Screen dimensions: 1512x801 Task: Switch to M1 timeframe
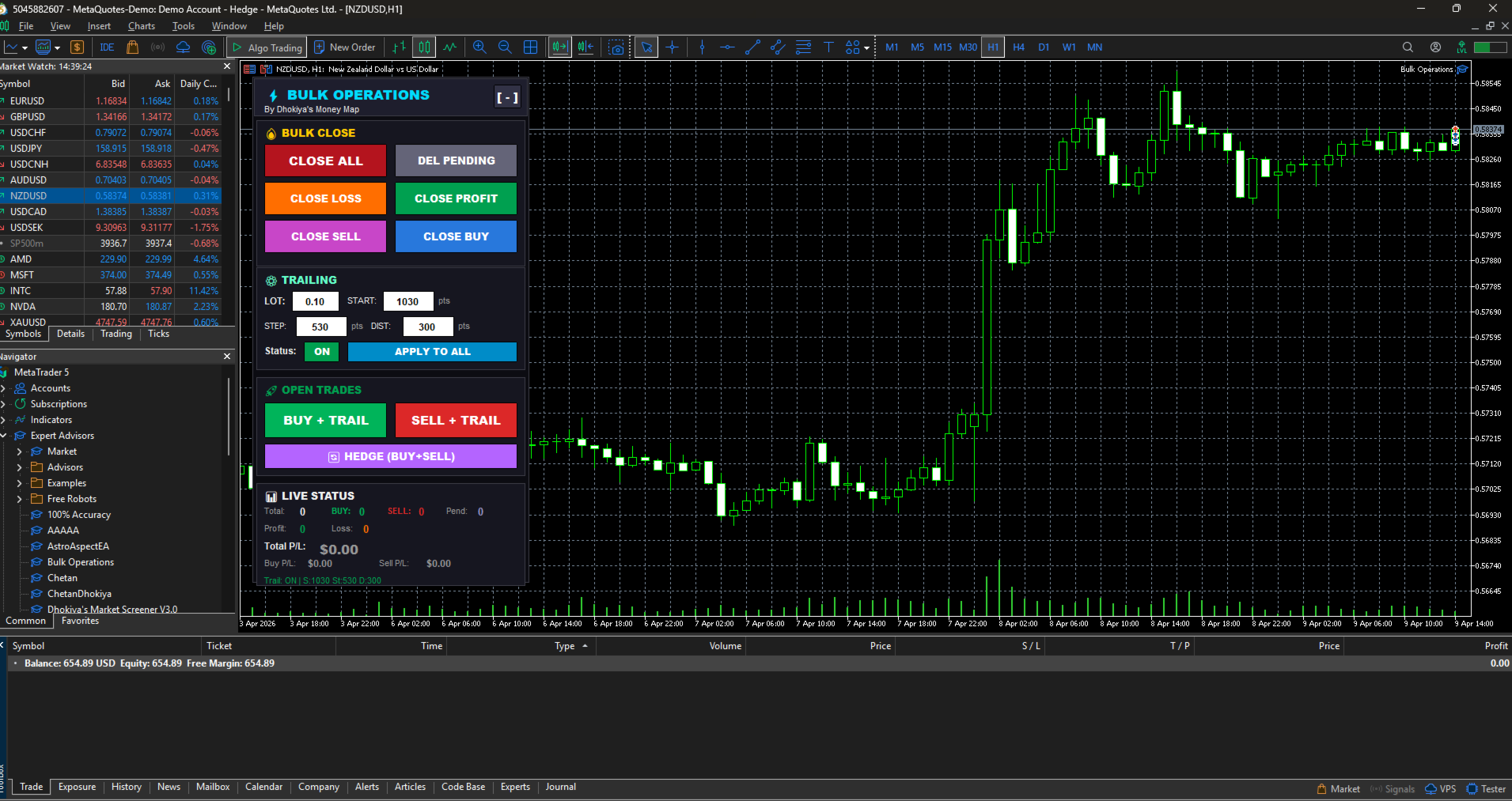[892, 47]
